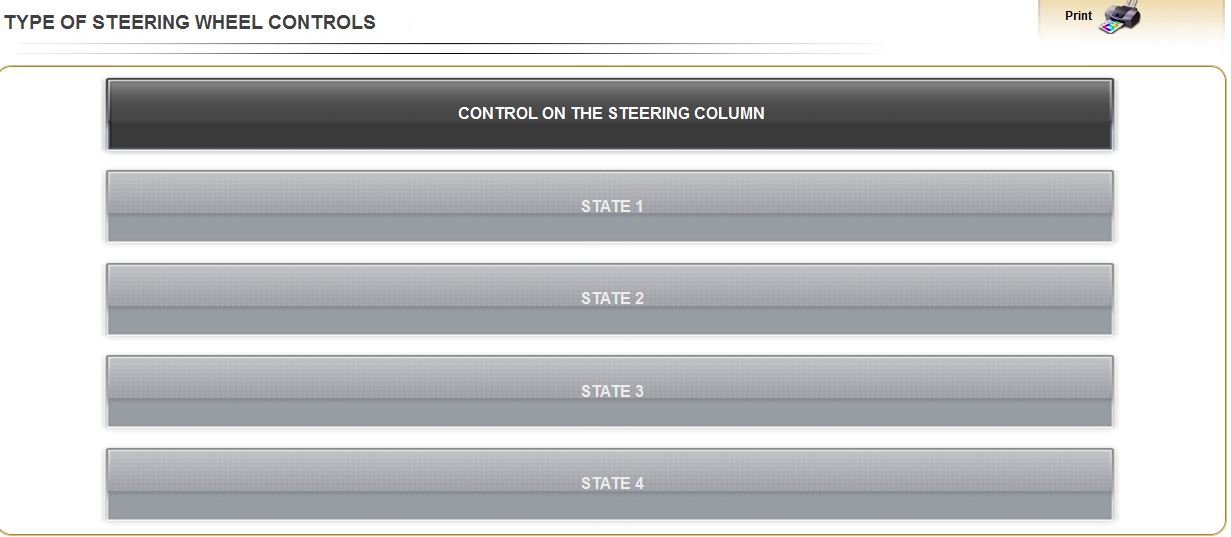Select the 'STATE 2' text label
Viewport: 1231px width, 537px height.
click(612, 299)
